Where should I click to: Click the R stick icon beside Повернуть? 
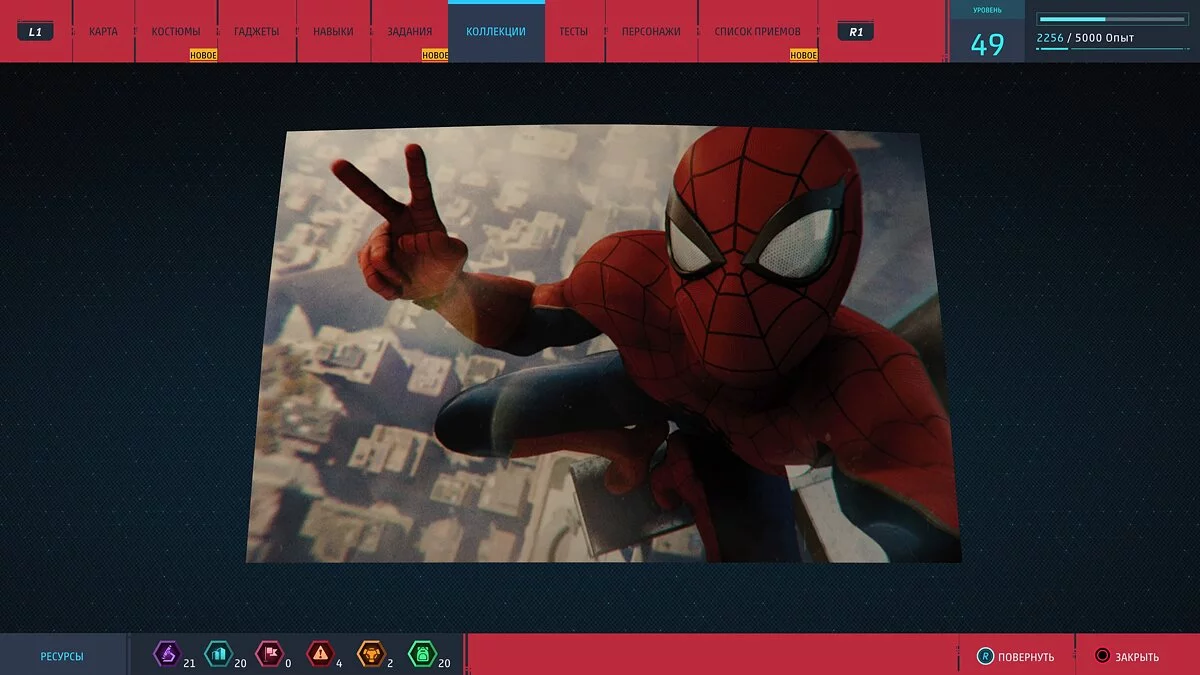click(x=985, y=657)
